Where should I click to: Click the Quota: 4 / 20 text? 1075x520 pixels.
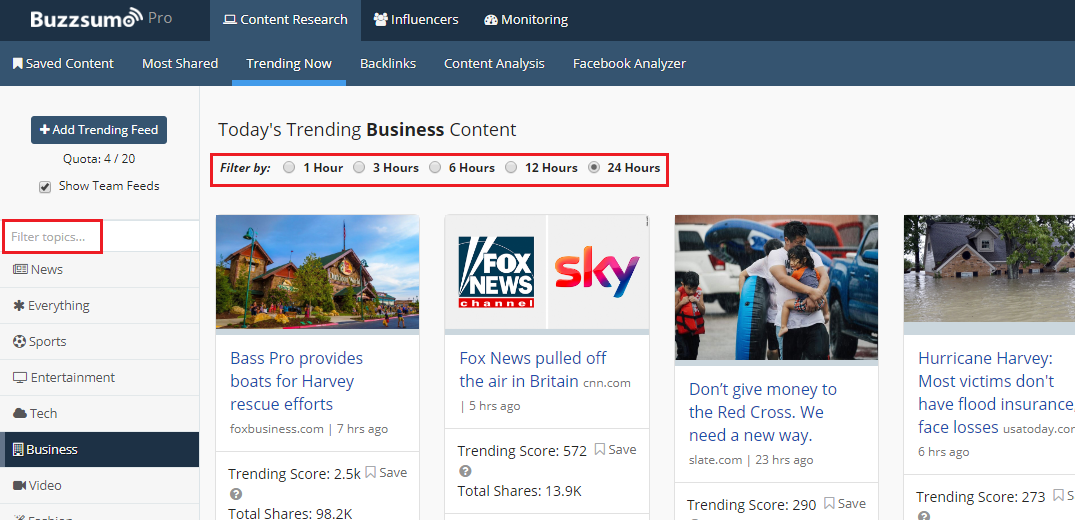pos(99,158)
